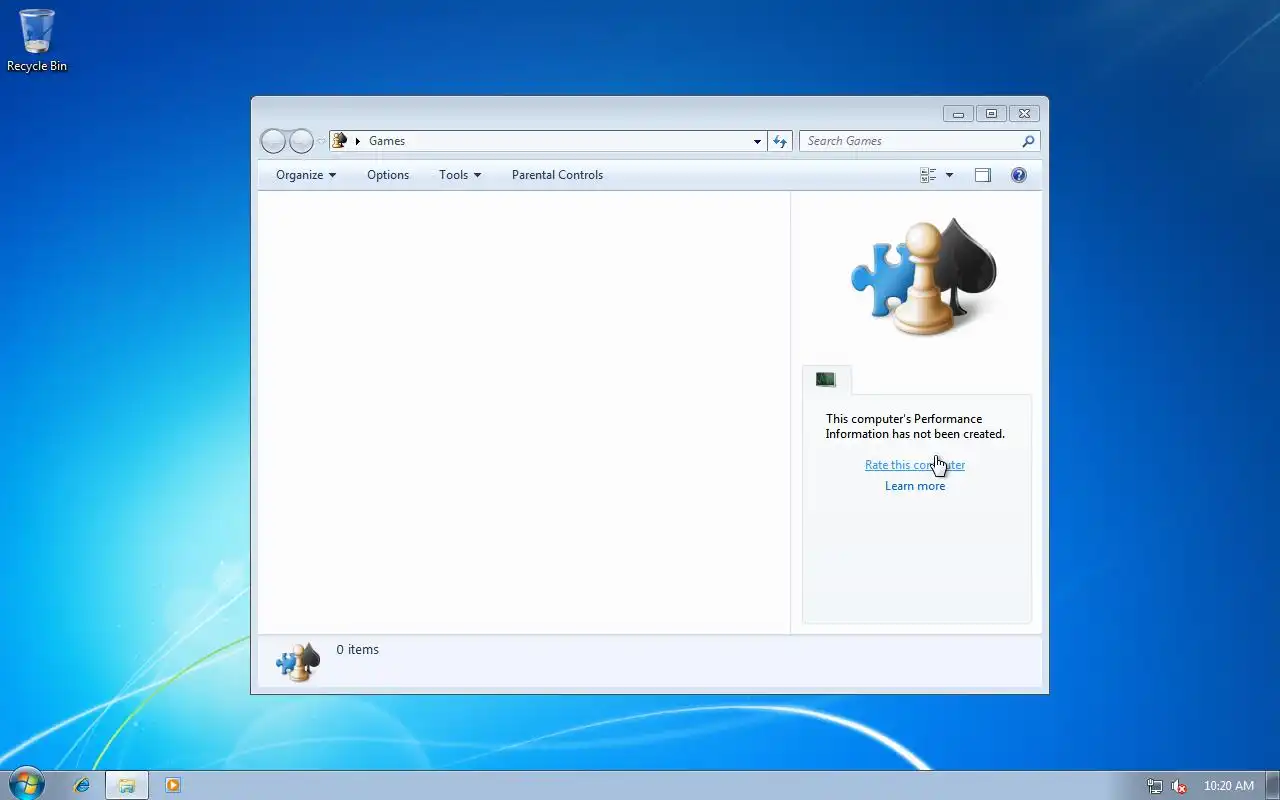Open the address bar history dropdown arrow
The width and height of the screenshot is (1280, 800).
pos(757,141)
